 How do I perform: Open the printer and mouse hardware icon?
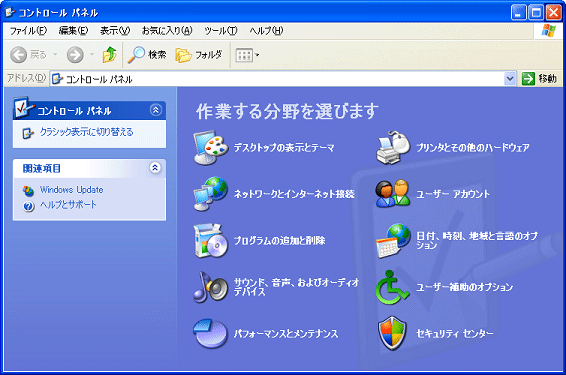click(x=393, y=148)
